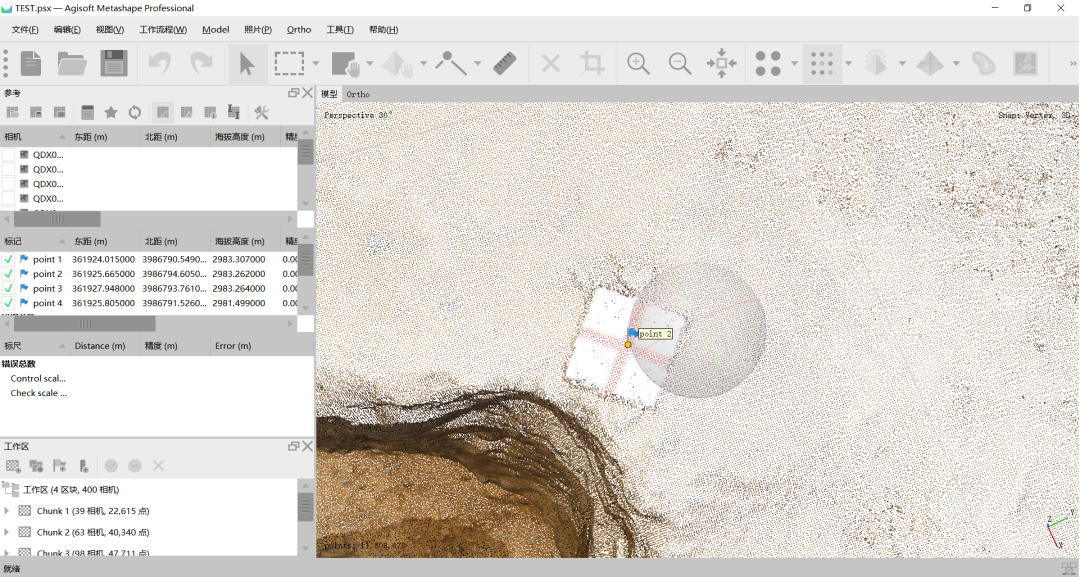Open Reference settings wrench icon
The width and height of the screenshot is (1080, 577).
(x=261, y=112)
